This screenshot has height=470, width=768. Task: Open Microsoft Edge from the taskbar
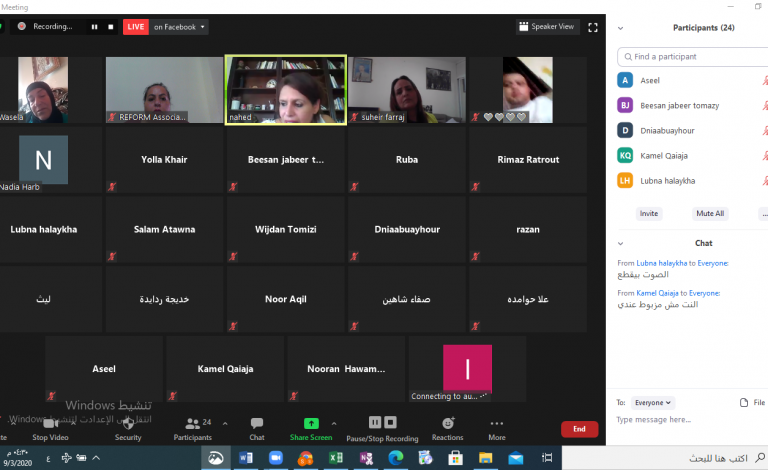tap(396, 458)
